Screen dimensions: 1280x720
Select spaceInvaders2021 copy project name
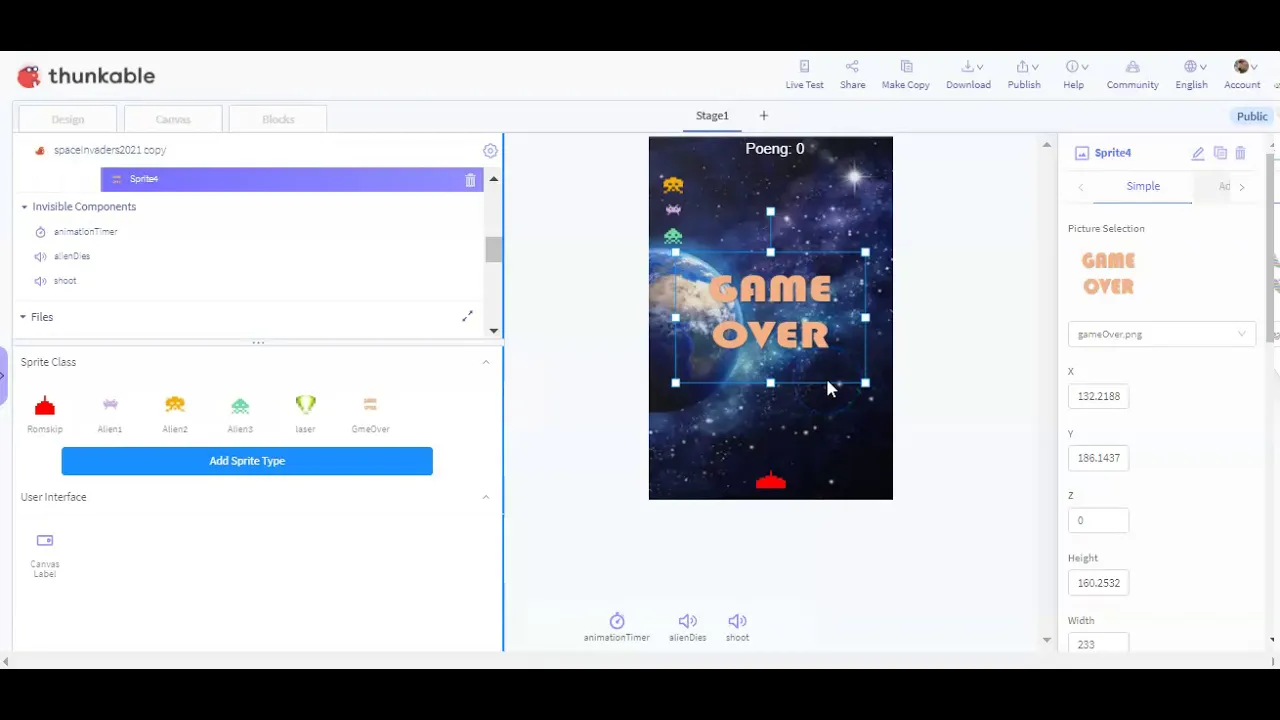pyautogui.click(x=110, y=150)
